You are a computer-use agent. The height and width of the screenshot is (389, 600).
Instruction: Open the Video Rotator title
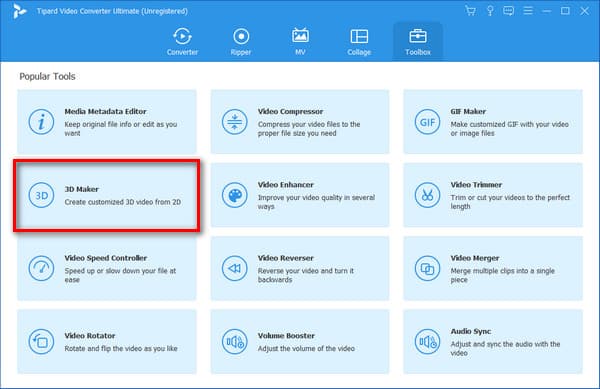90,336
